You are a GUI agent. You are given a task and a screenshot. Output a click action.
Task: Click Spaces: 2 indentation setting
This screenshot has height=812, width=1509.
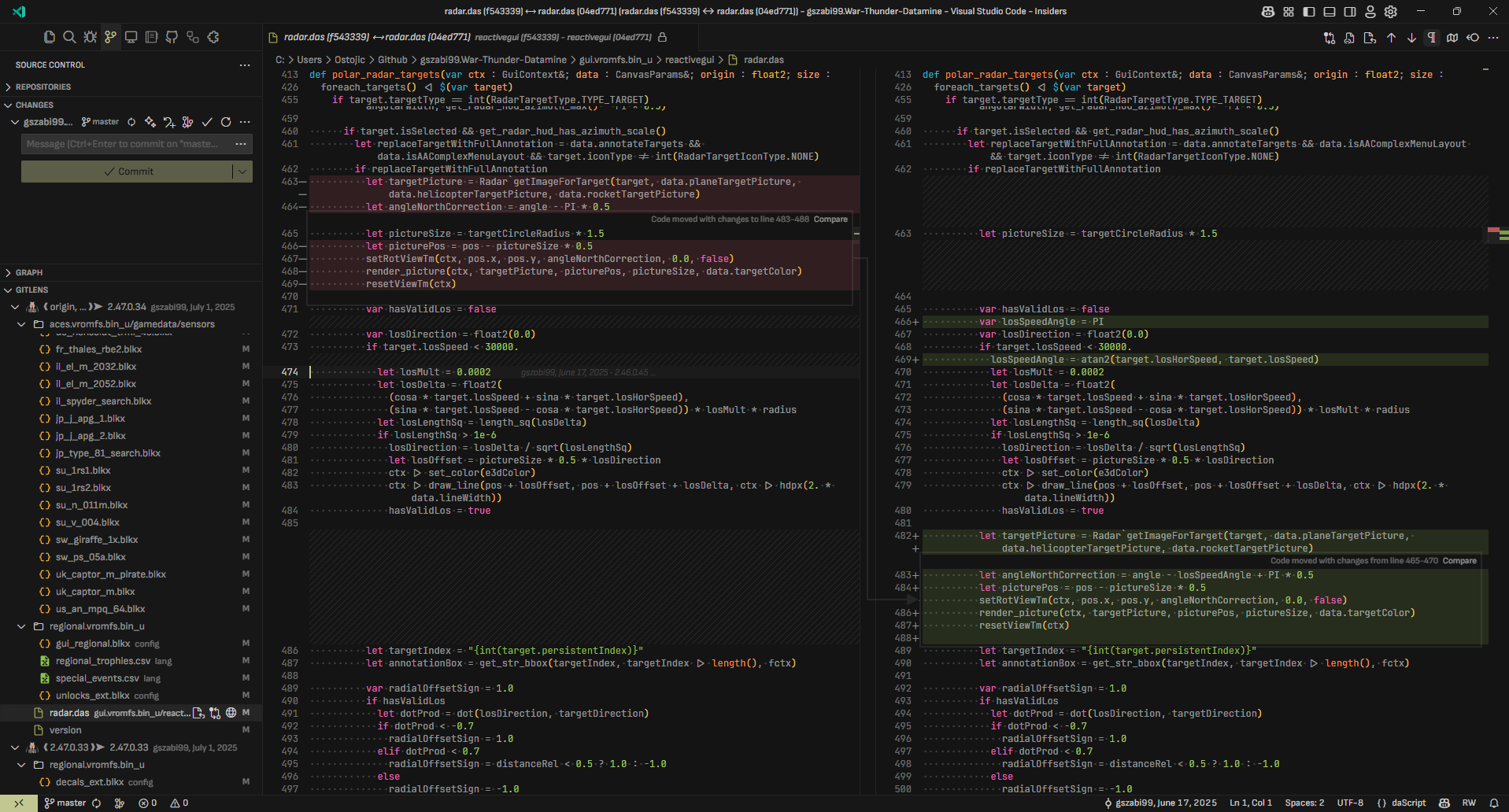click(x=1304, y=803)
